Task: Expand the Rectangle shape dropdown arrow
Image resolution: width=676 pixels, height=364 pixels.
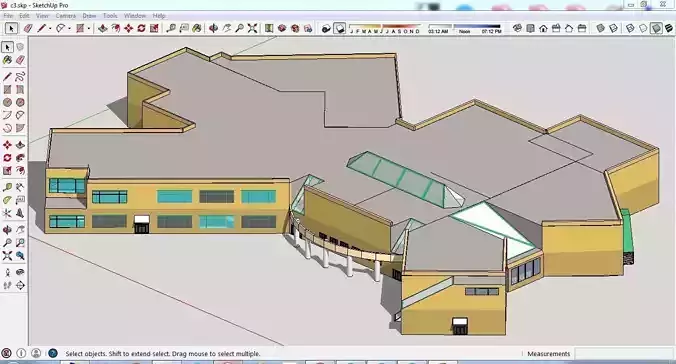Action: [89, 28]
